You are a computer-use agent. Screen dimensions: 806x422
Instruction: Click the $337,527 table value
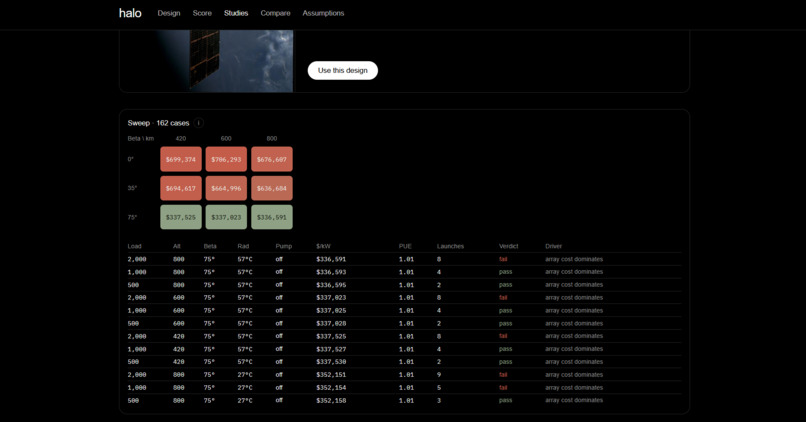[x=331, y=349]
